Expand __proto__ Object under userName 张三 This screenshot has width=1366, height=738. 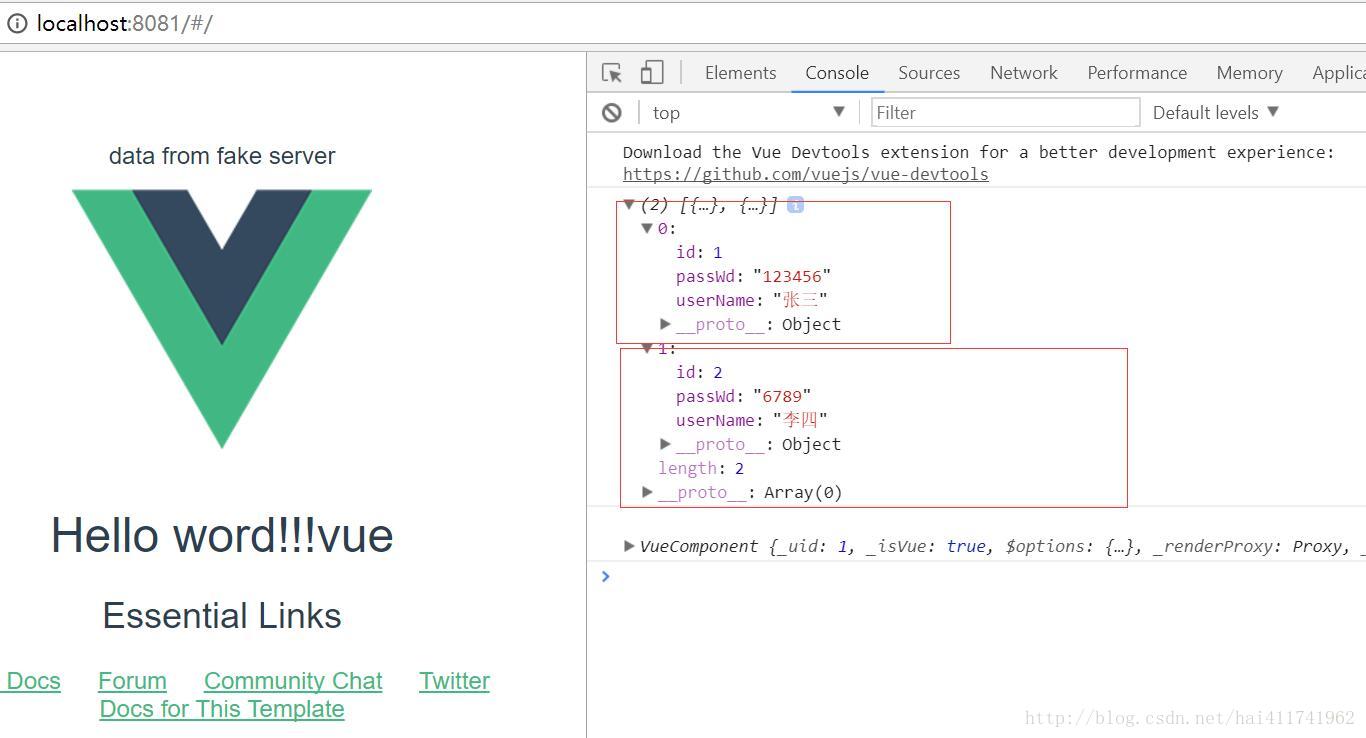(x=665, y=324)
